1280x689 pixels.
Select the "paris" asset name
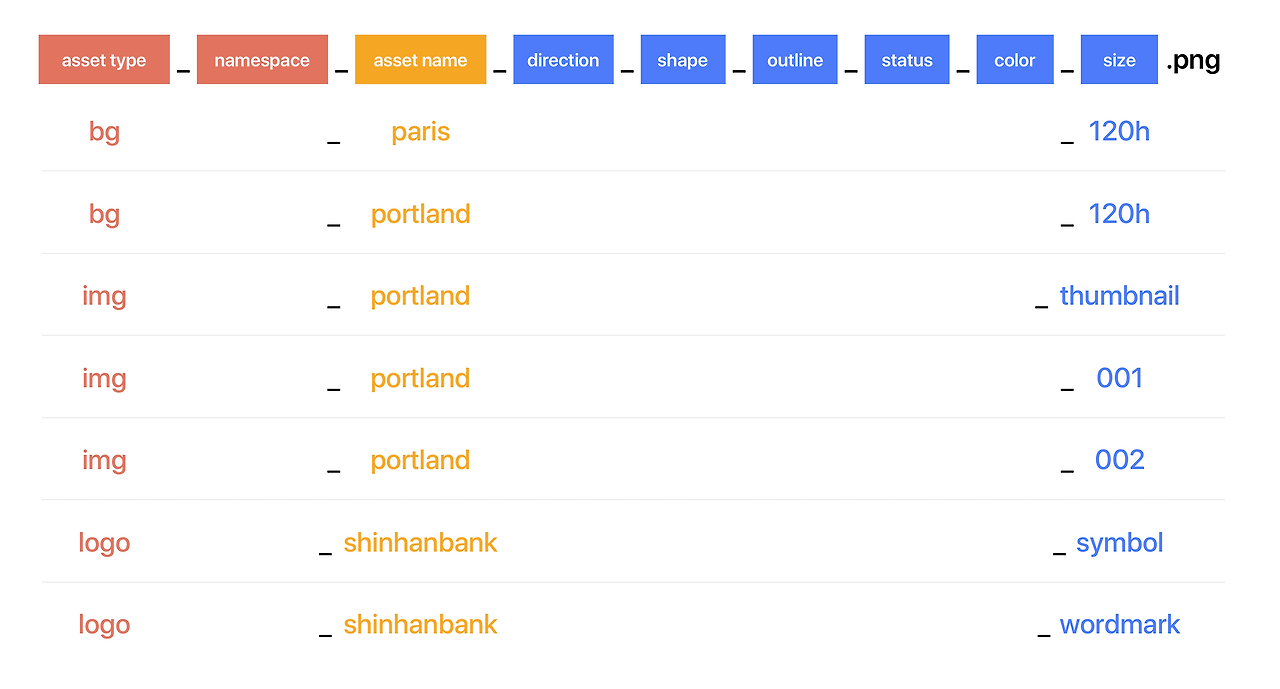coord(420,132)
